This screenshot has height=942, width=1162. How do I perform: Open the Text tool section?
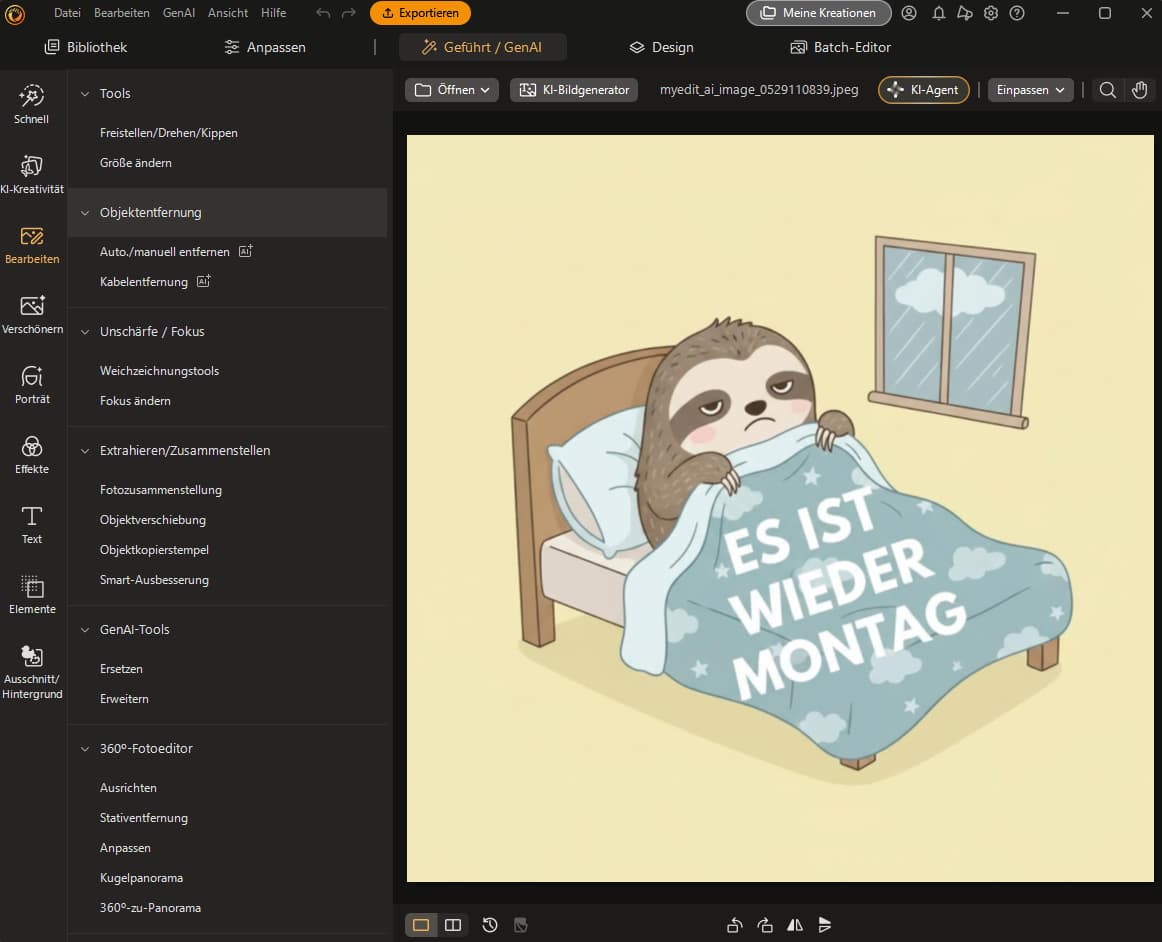31,525
